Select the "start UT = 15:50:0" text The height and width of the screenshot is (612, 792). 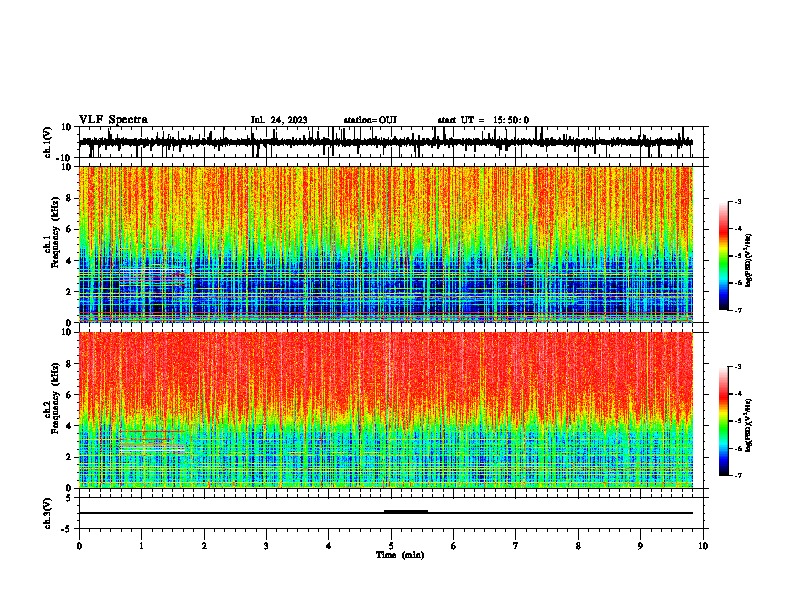tap(483, 120)
